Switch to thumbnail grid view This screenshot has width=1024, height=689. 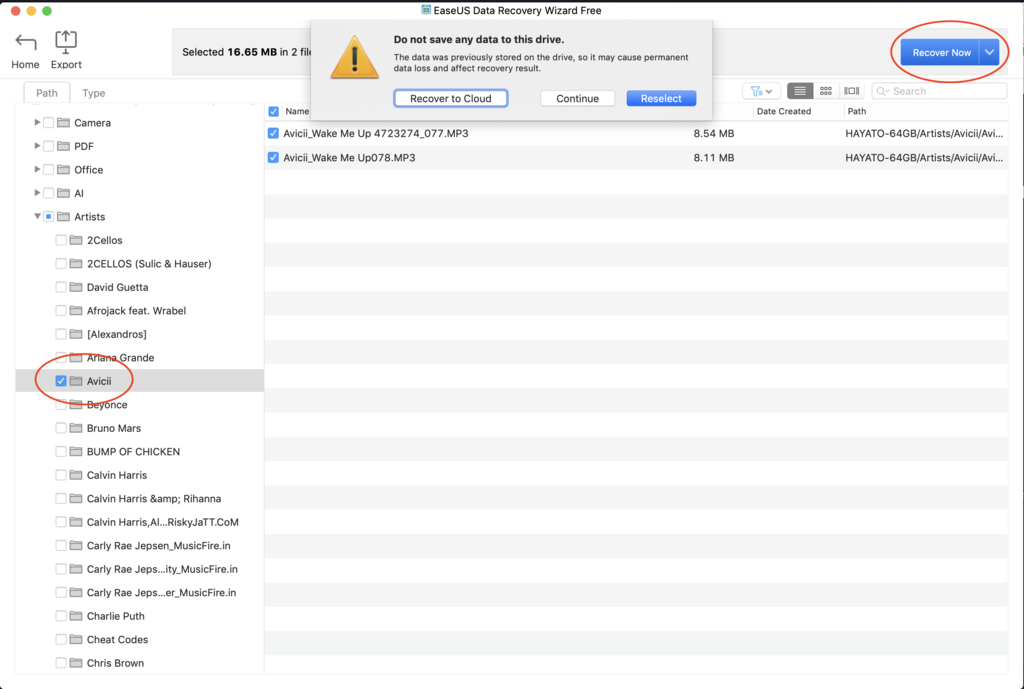[x=825, y=90]
